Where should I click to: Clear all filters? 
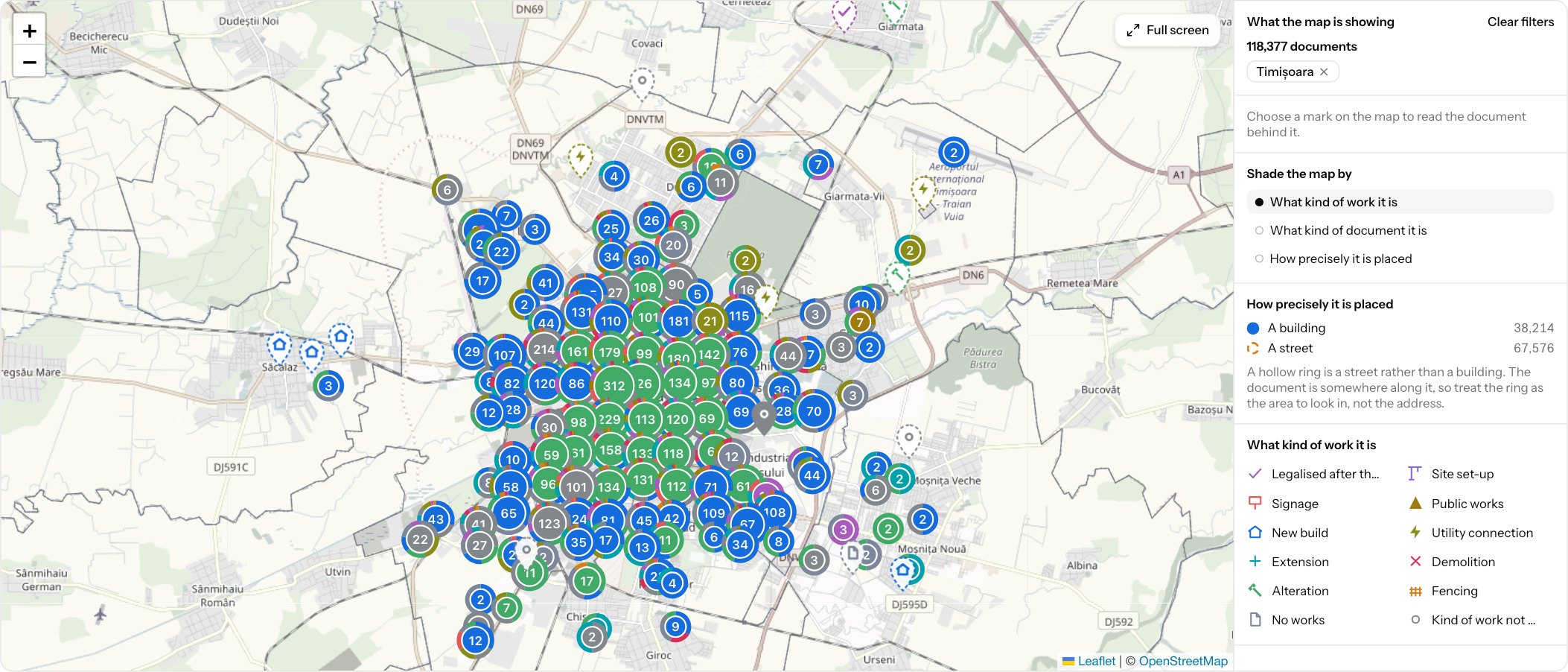1520,22
